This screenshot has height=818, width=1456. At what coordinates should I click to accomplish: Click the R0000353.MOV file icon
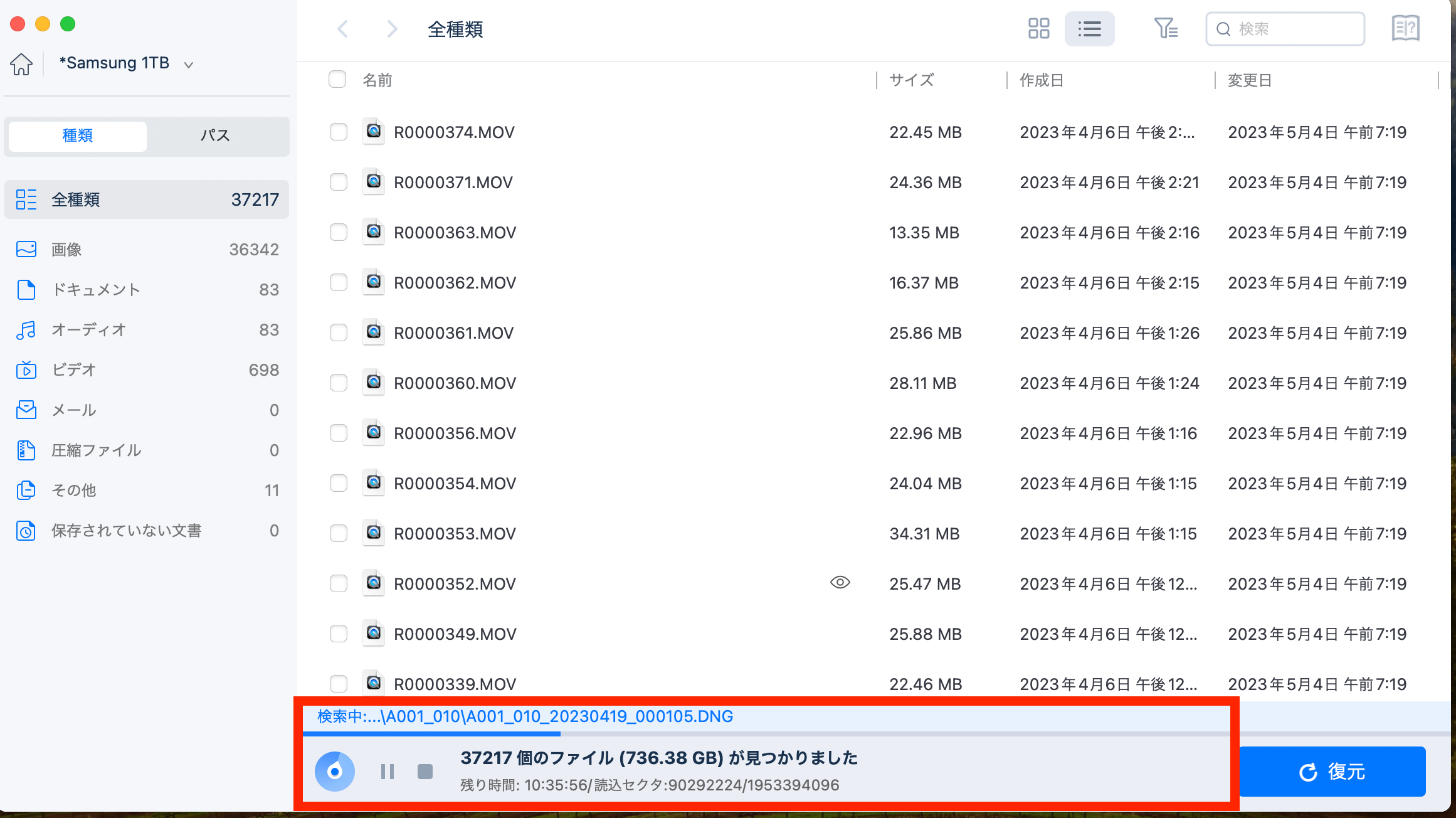(x=374, y=533)
